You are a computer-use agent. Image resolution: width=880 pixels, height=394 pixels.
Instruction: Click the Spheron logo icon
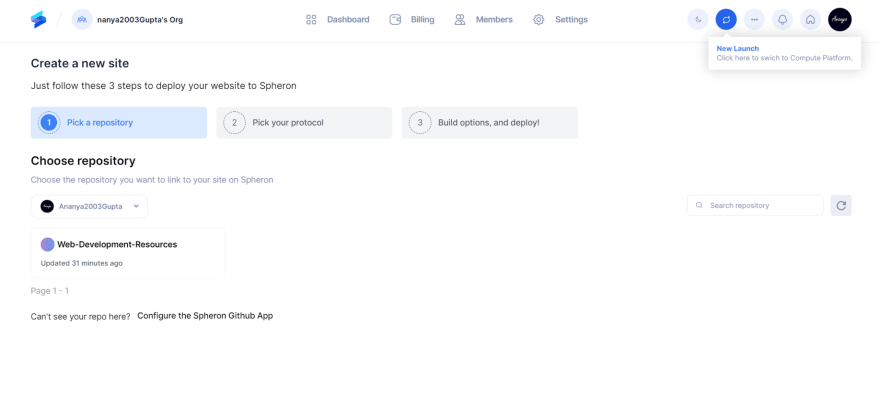coord(39,20)
